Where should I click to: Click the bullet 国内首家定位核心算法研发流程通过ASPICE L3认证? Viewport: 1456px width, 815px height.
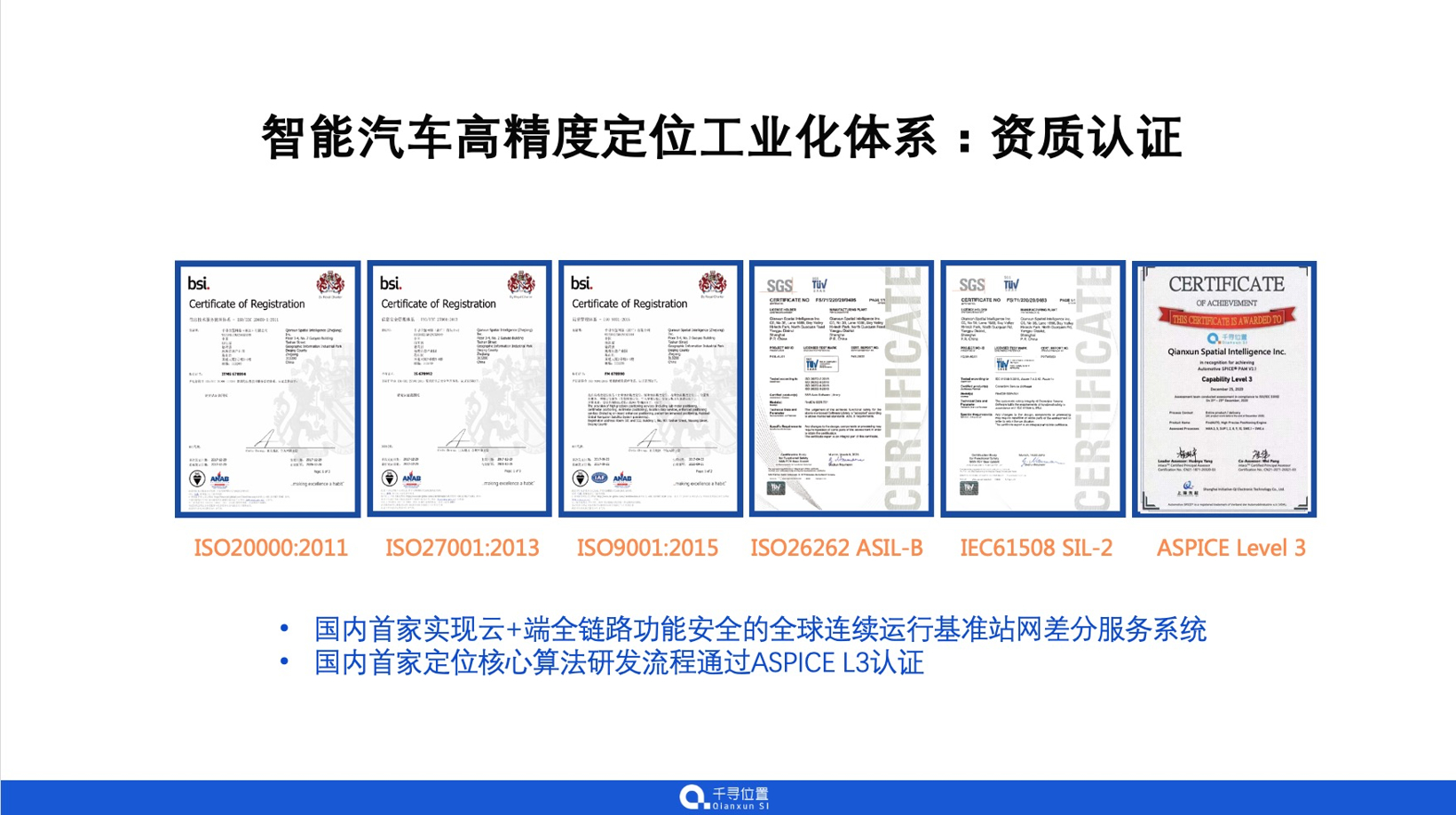click(x=619, y=662)
